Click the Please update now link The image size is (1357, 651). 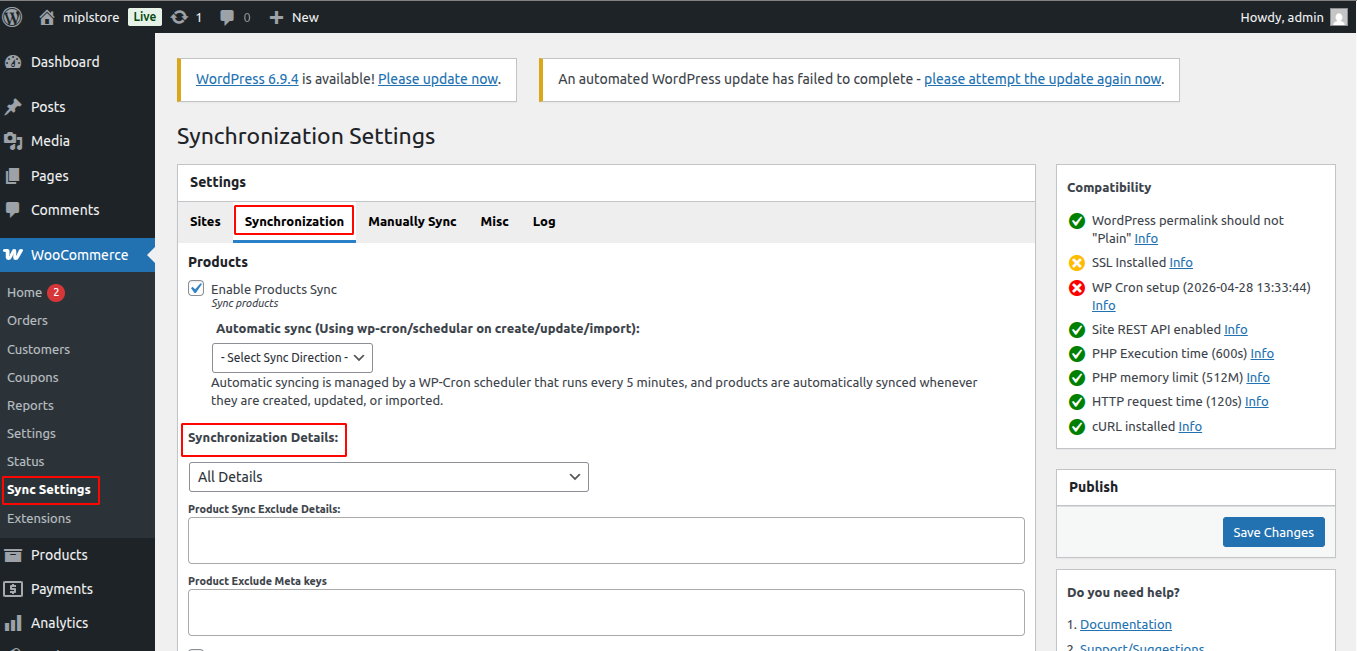(x=438, y=79)
